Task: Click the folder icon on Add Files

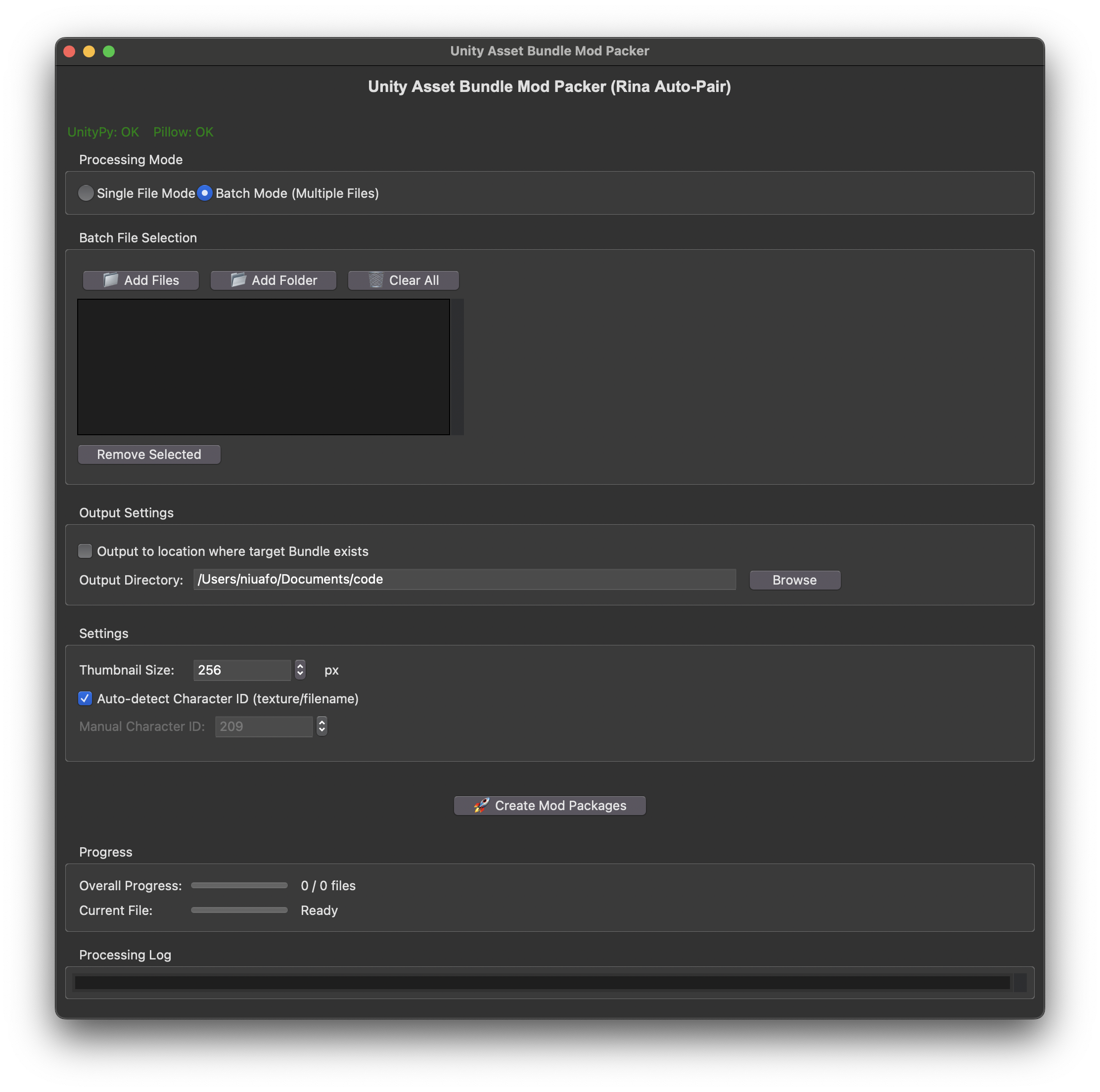Action: point(110,279)
